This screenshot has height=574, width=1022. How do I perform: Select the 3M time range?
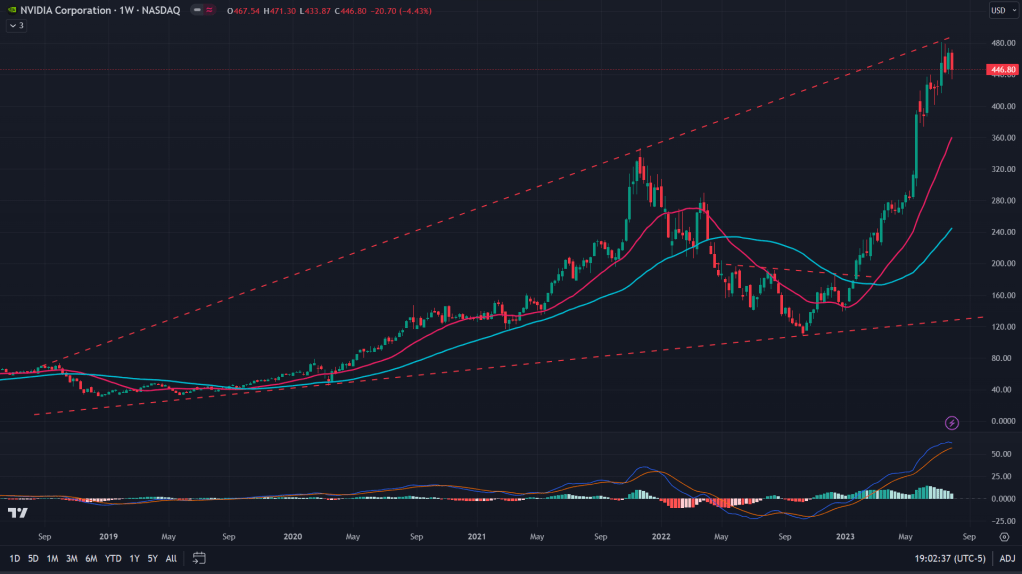click(x=71, y=558)
